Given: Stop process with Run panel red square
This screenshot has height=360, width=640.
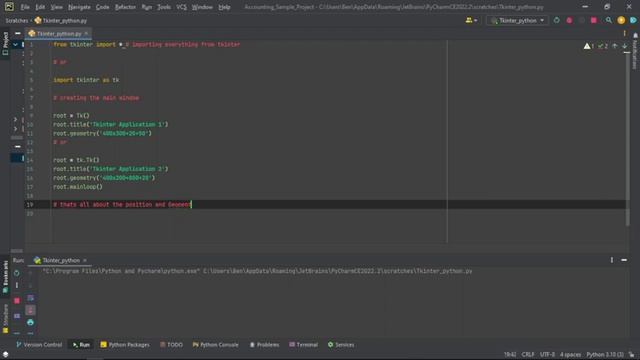Looking at the screenshot, I should click(x=17, y=300).
